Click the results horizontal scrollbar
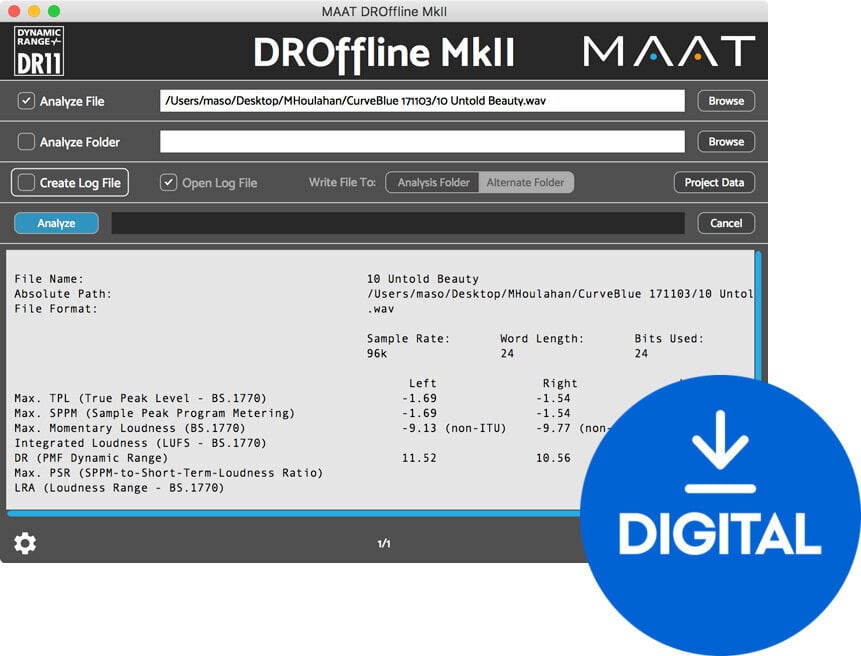This screenshot has width=861, height=656. tap(294, 514)
